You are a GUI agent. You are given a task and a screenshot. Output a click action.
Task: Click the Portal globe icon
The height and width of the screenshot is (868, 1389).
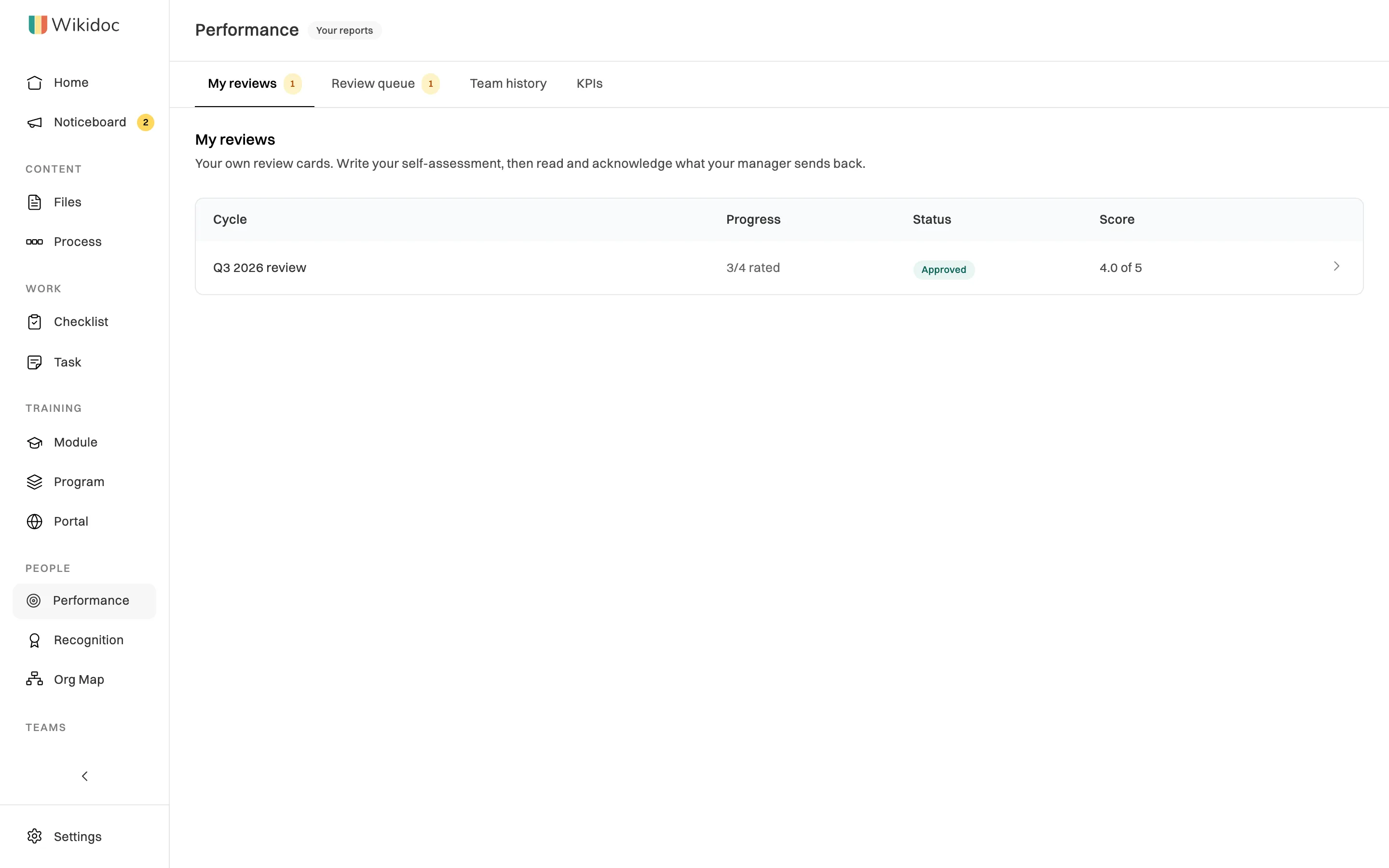click(x=34, y=521)
